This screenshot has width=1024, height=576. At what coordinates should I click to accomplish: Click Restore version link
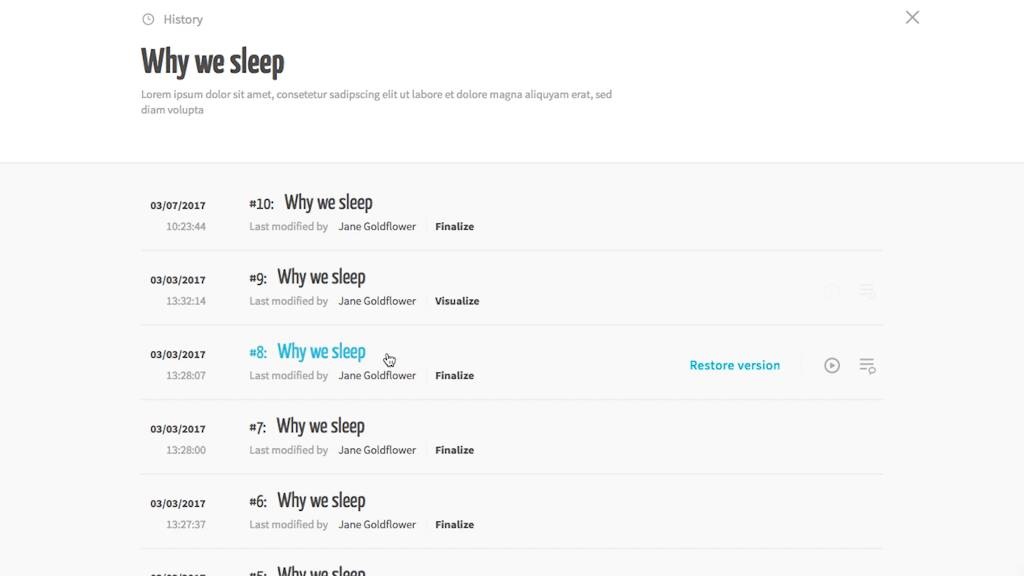(x=734, y=366)
